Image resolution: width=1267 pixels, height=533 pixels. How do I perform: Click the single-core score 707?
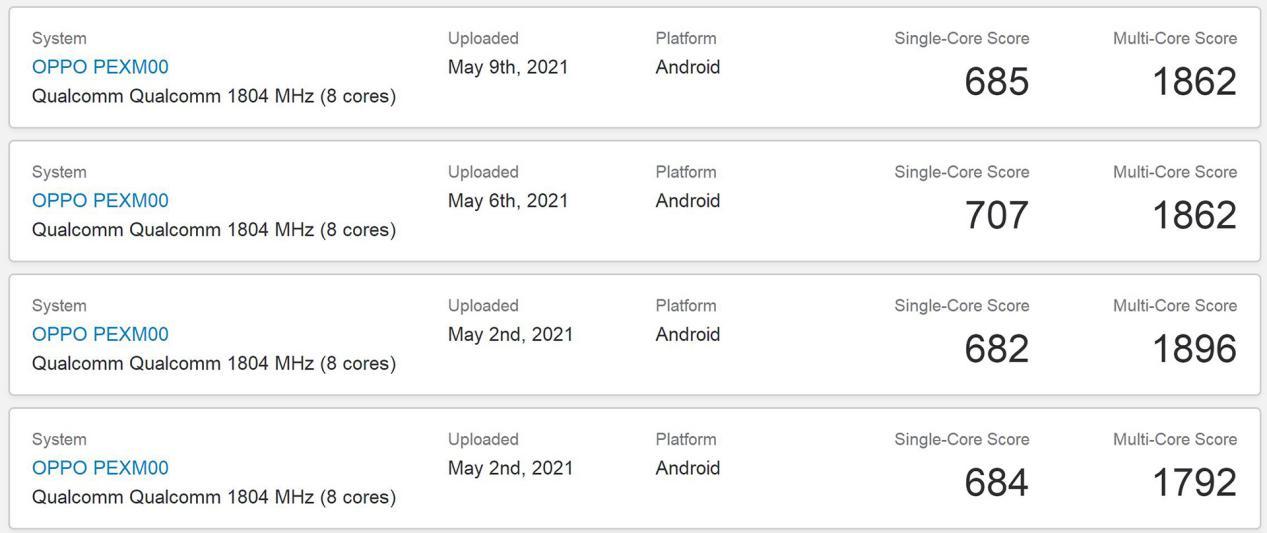pos(996,215)
